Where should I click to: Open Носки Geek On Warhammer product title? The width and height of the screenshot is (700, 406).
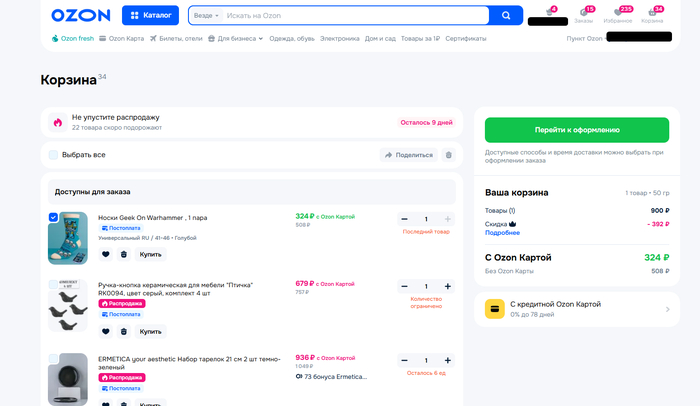click(x=153, y=218)
